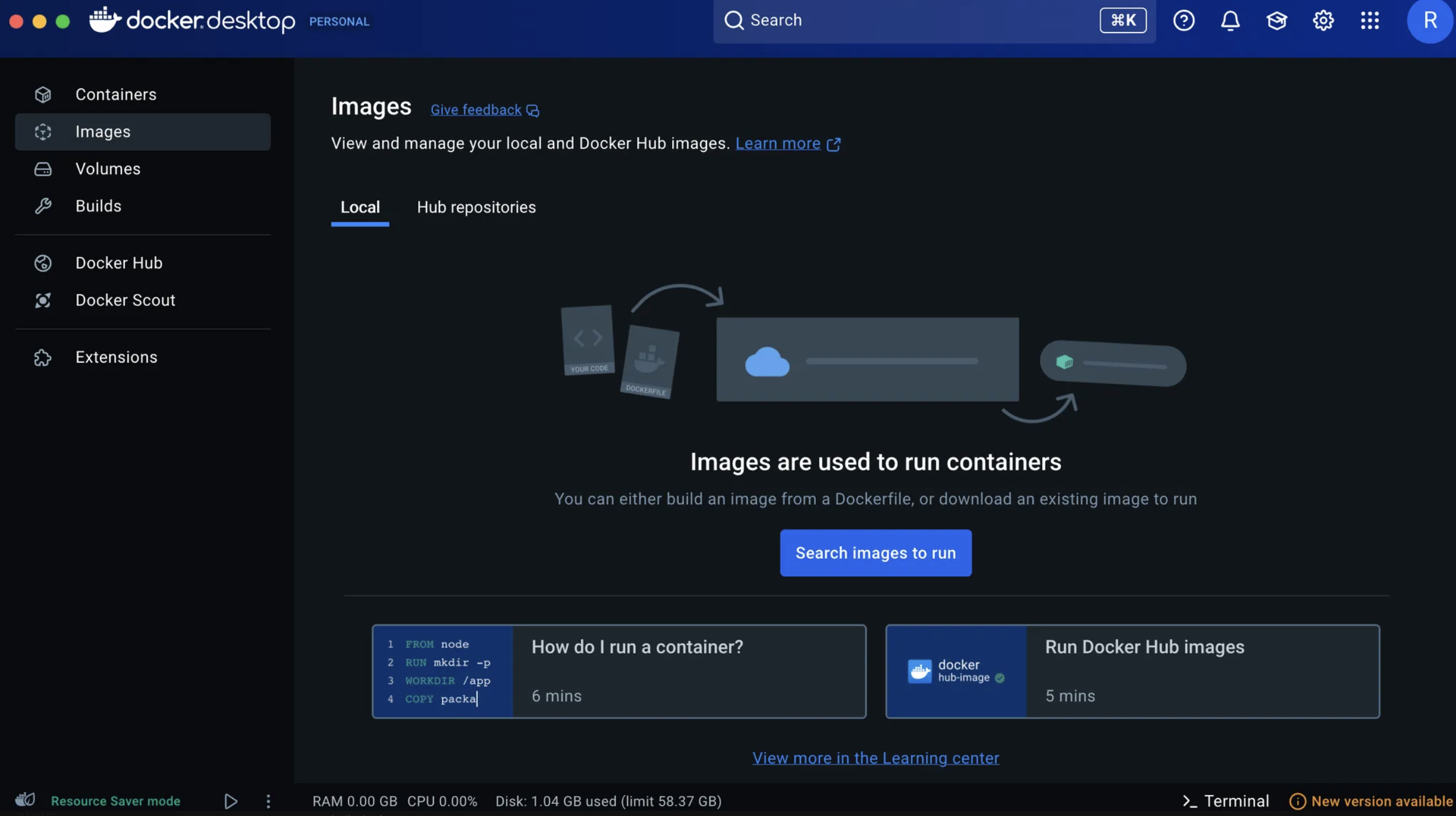Click the Extensions puzzle icon

click(42, 357)
